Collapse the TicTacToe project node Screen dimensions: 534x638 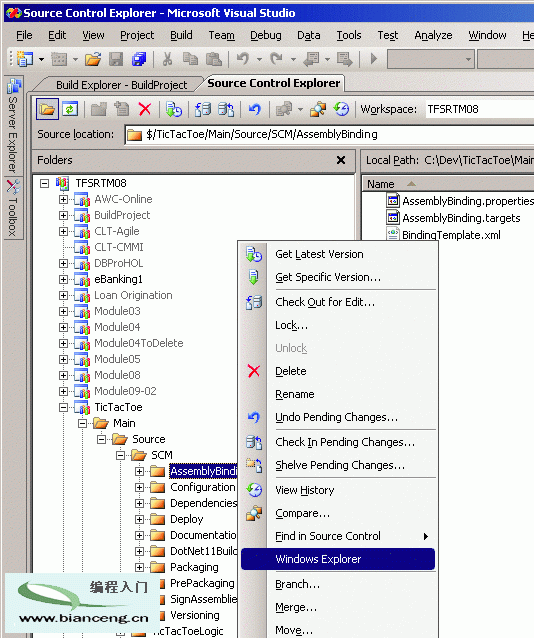(x=63, y=407)
